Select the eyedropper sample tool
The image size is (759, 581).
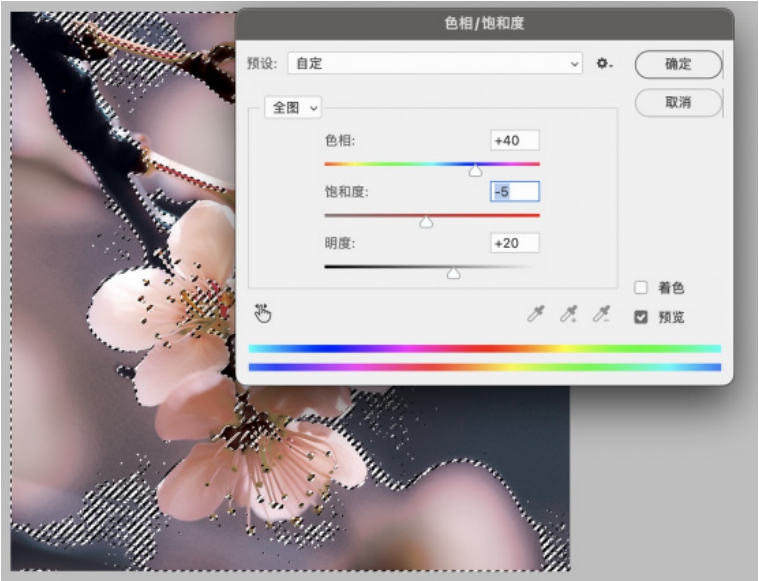(x=536, y=315)
